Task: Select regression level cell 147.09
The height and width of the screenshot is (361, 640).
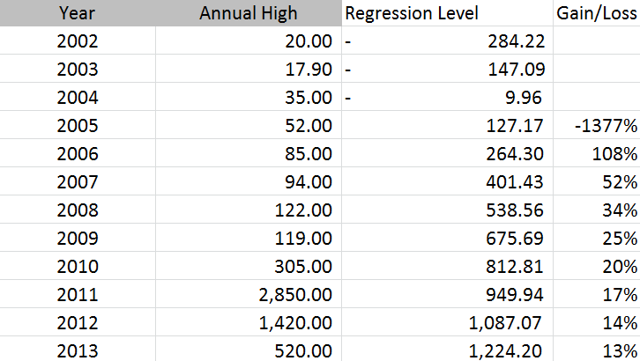Action: [447, 69]
